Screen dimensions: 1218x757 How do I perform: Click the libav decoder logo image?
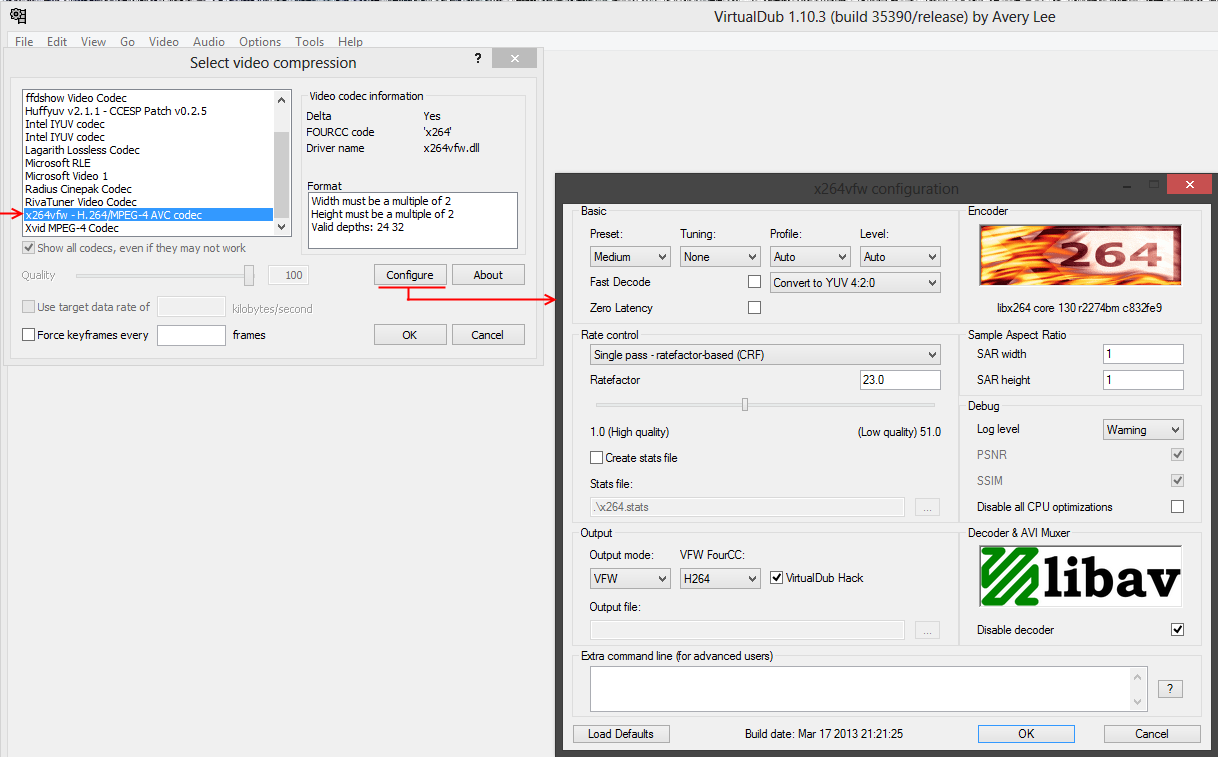pos(1080,576)
